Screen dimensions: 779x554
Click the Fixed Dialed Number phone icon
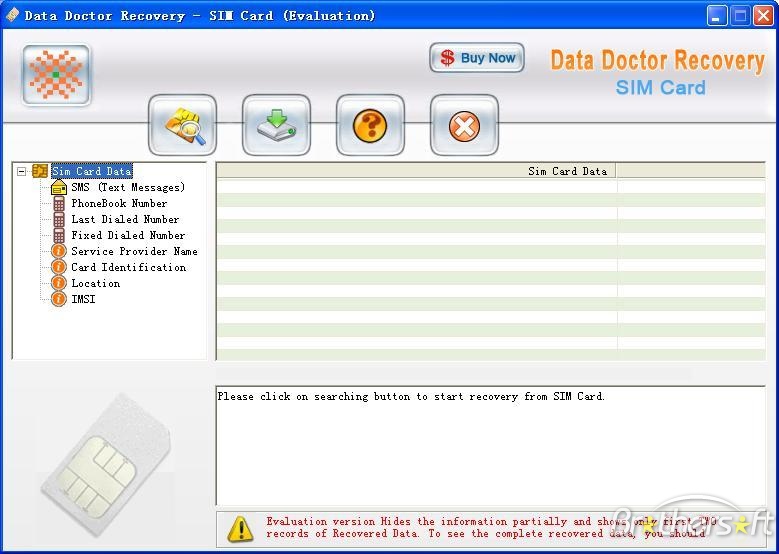point(59,235)
